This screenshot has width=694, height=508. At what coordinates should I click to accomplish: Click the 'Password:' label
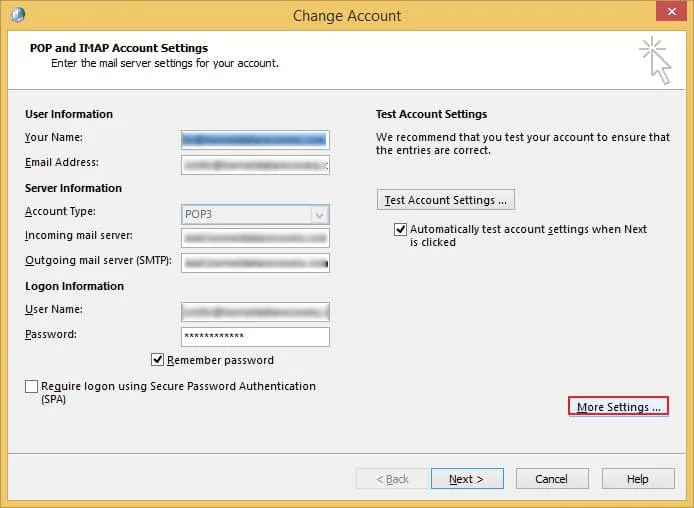tap(51, 335)
